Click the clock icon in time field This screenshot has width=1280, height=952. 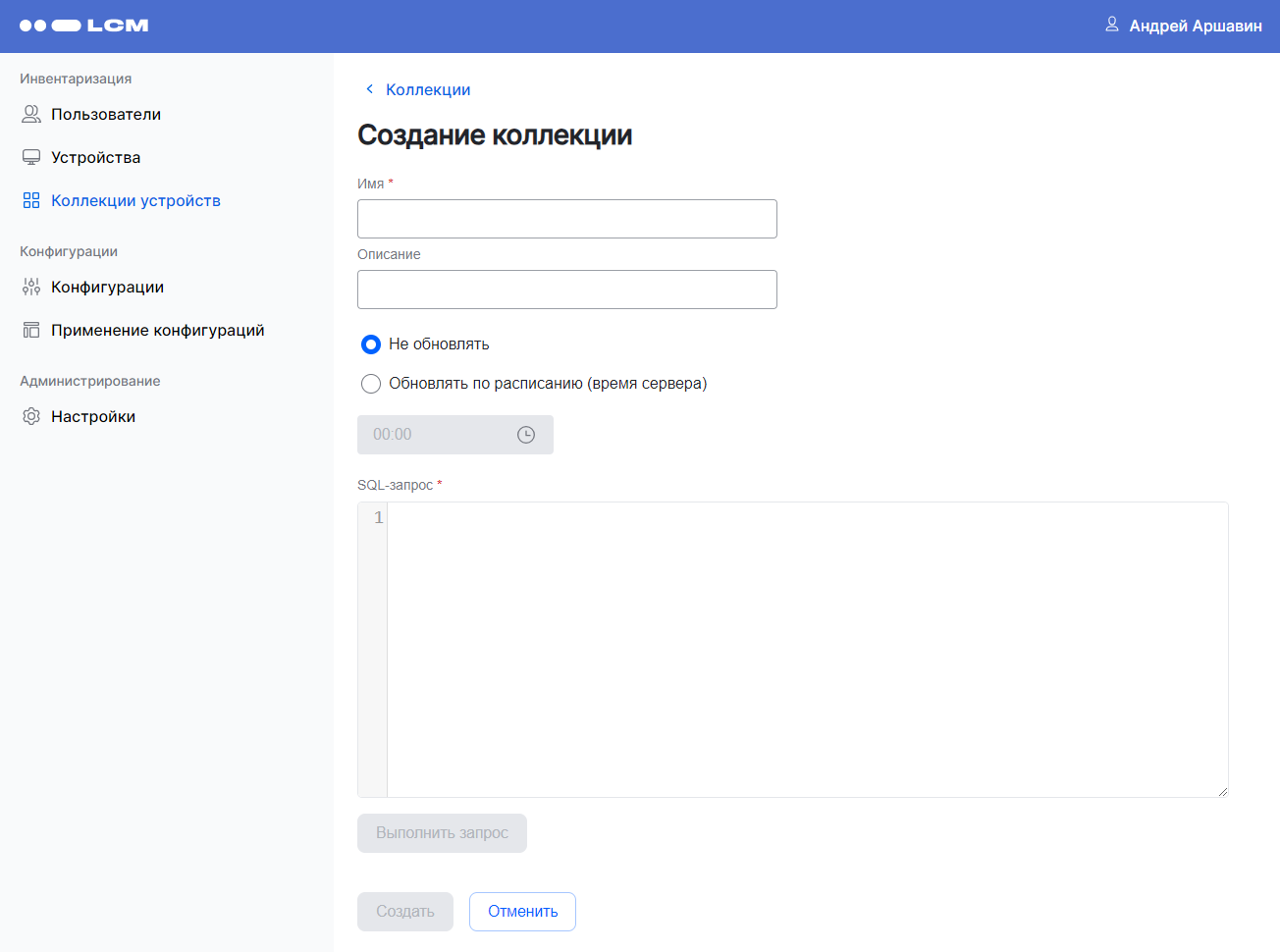526,435
